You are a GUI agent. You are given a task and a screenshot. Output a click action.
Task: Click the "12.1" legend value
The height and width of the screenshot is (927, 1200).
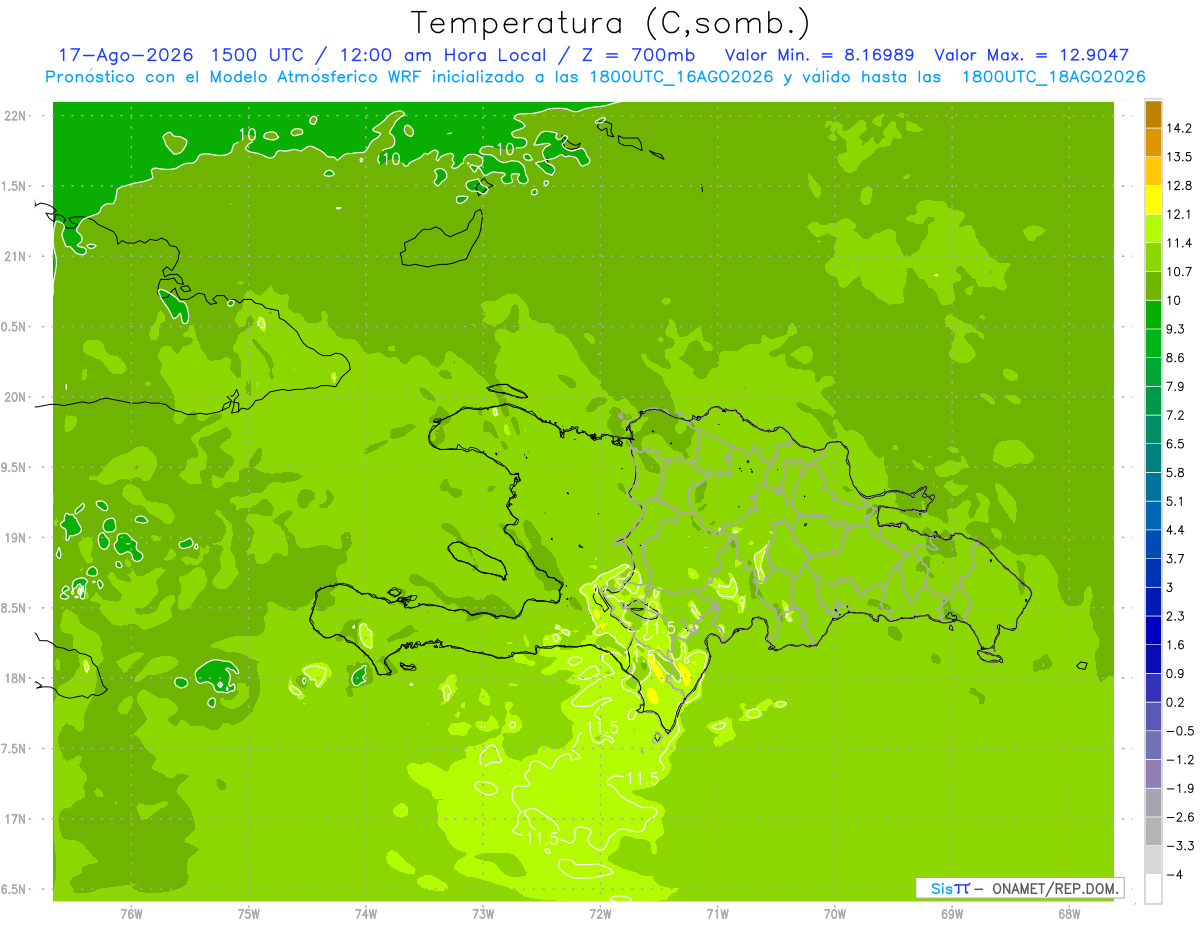point(1180,214)
